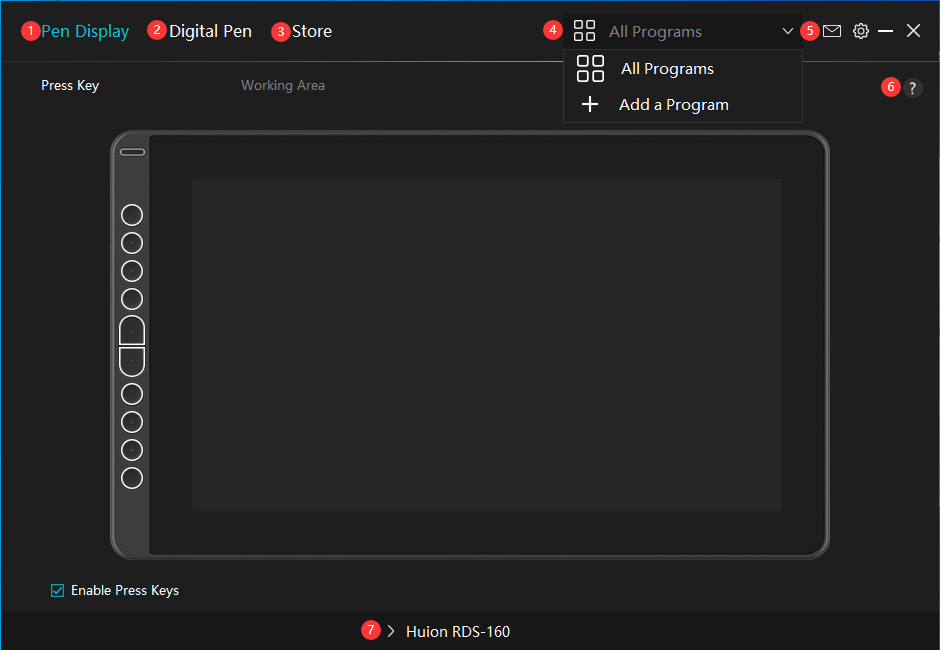The height and width of the screenshot is (650, 940).
Task: Click the tablet screen display area
Action: (x=487, y=345)
